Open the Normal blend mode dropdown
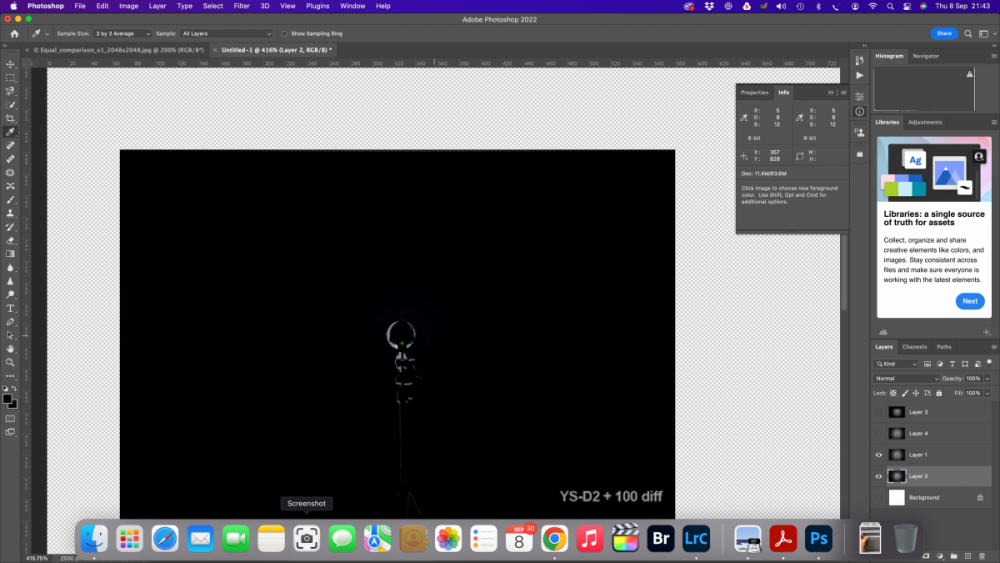The image size is (1000, 563). coord(906,379)
